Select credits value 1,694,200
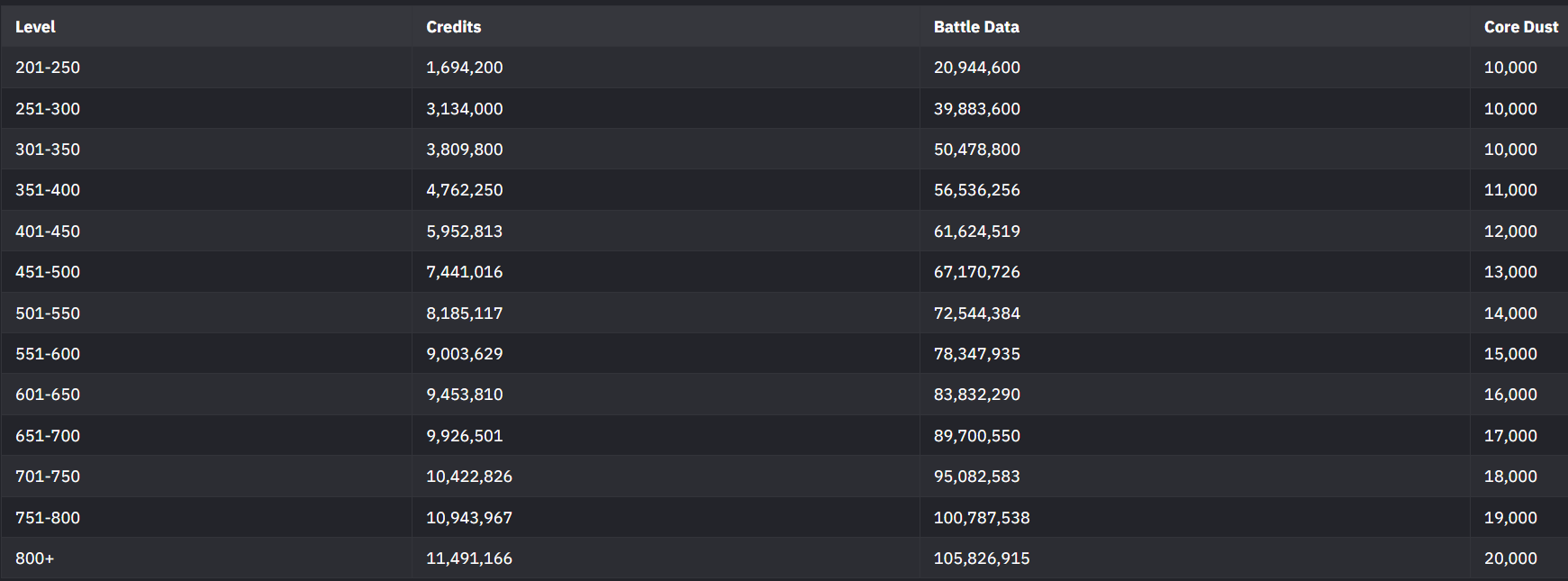 tap(464, 68)
